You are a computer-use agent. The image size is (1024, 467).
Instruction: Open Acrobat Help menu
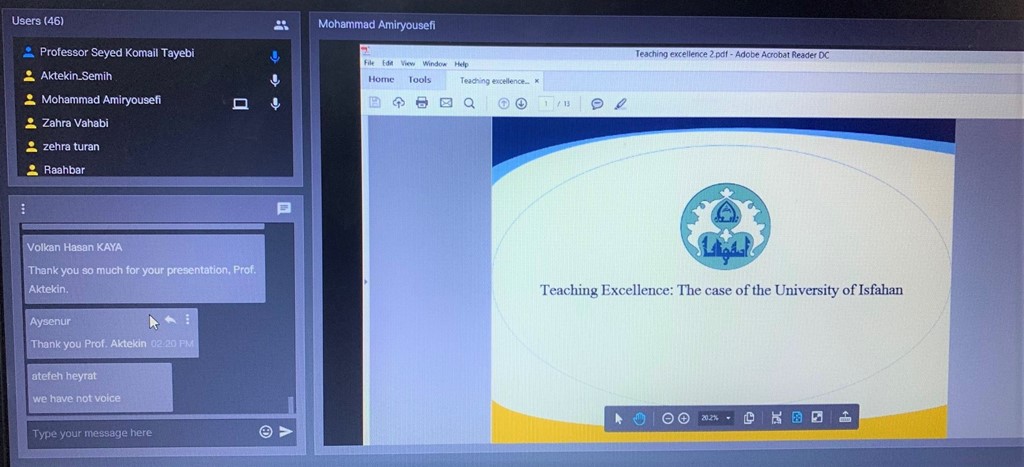click(461, 64)
